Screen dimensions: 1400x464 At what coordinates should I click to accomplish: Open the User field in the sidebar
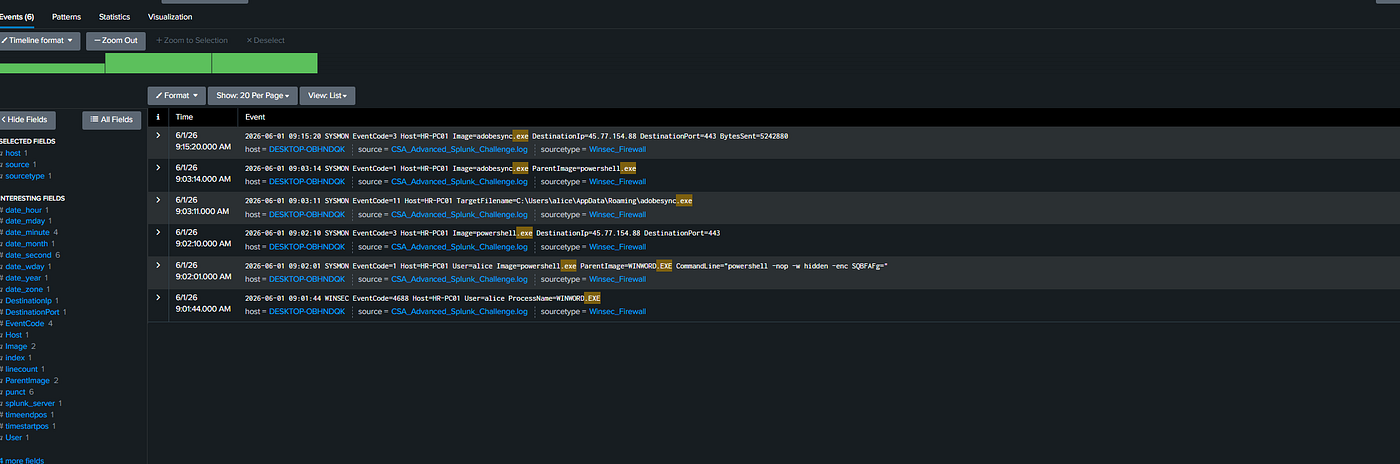[16, 437]
